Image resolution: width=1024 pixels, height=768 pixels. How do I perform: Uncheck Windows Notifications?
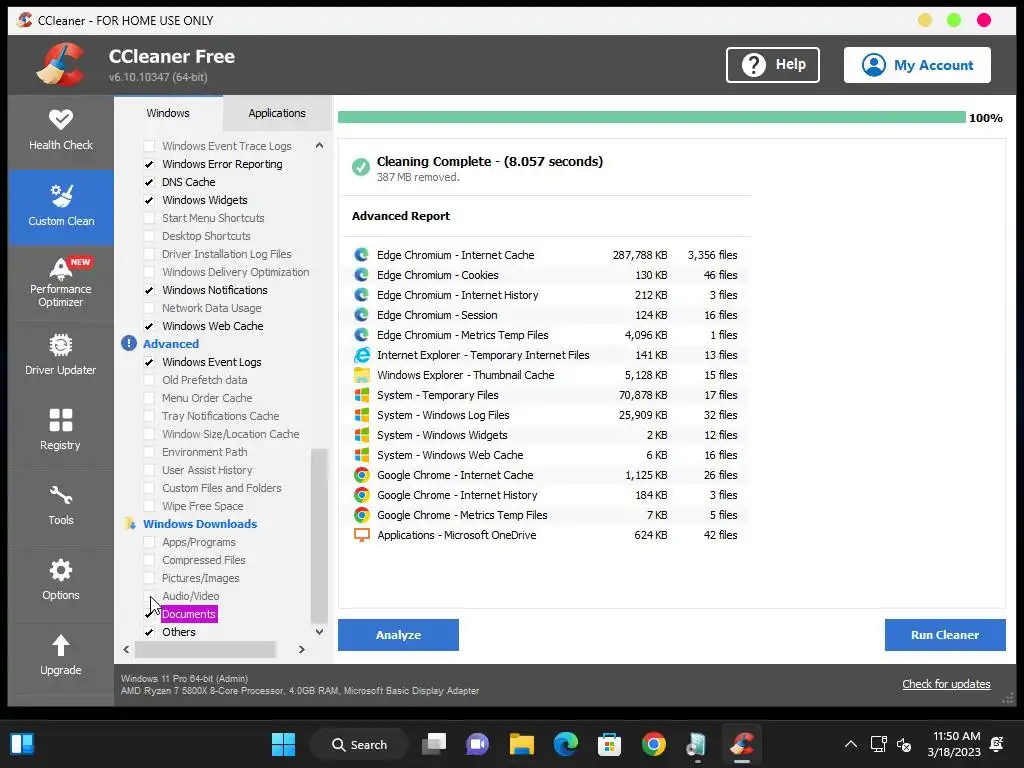coord(149,290)
